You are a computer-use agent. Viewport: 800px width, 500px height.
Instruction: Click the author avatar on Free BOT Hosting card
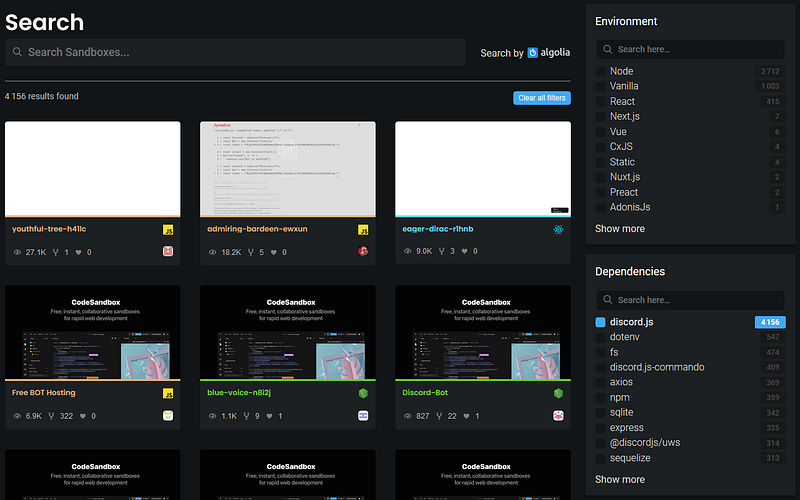(x=168, y=415)
